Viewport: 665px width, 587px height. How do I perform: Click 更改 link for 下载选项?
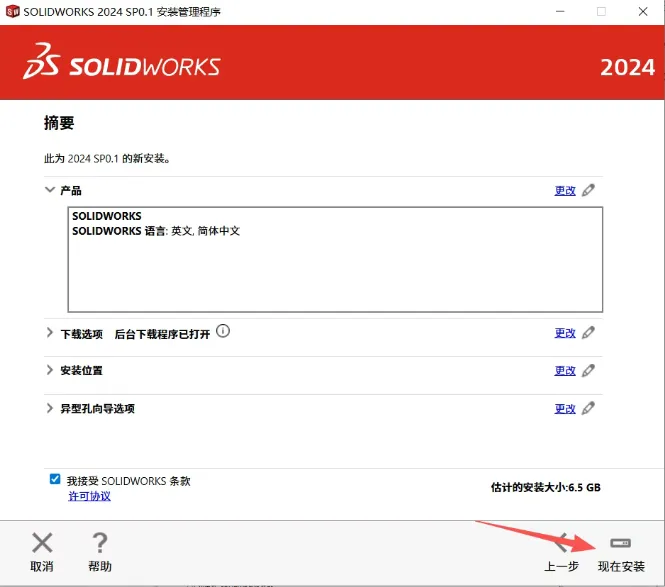[565, 333]
